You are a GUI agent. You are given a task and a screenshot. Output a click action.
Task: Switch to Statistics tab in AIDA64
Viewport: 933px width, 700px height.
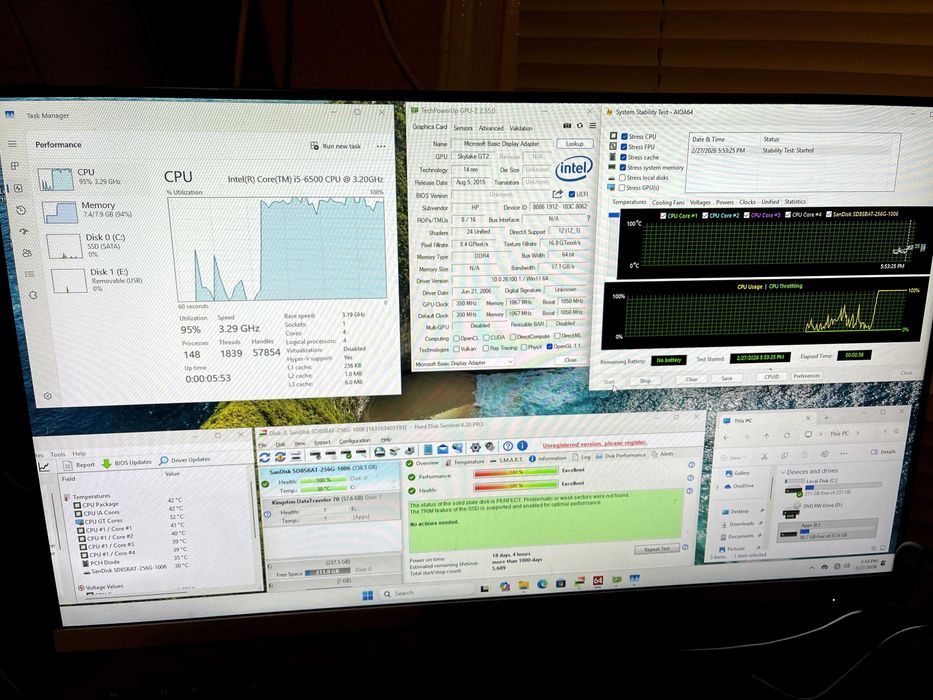pyautogui.click(x=795, y=201)
